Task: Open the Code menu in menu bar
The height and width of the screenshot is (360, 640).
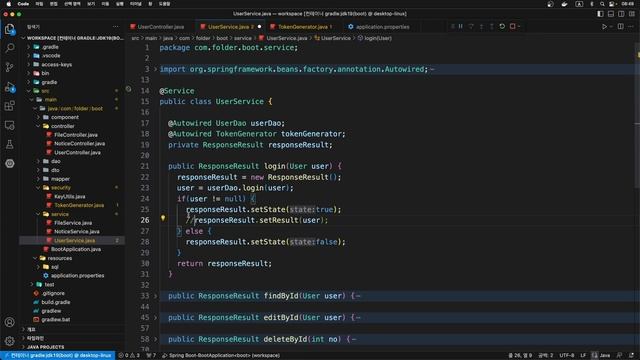Action: (23, 4)
